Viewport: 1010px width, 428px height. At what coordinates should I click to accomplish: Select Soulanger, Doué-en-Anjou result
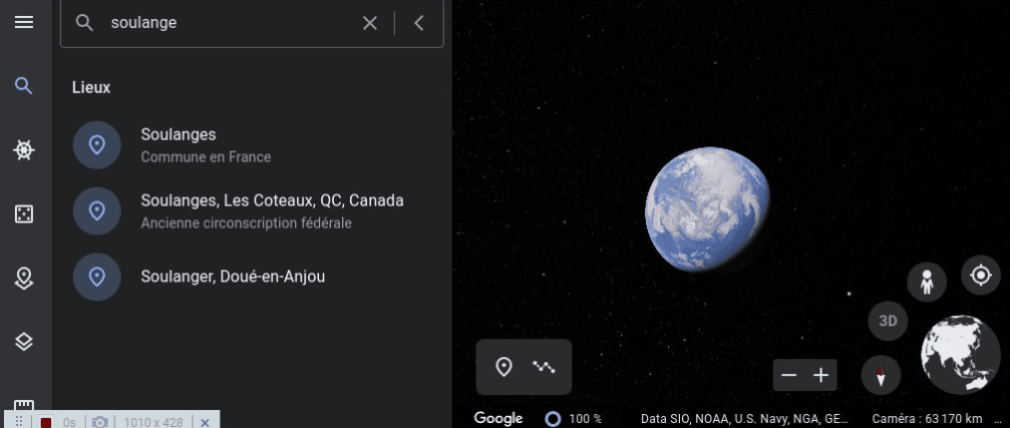252,277
